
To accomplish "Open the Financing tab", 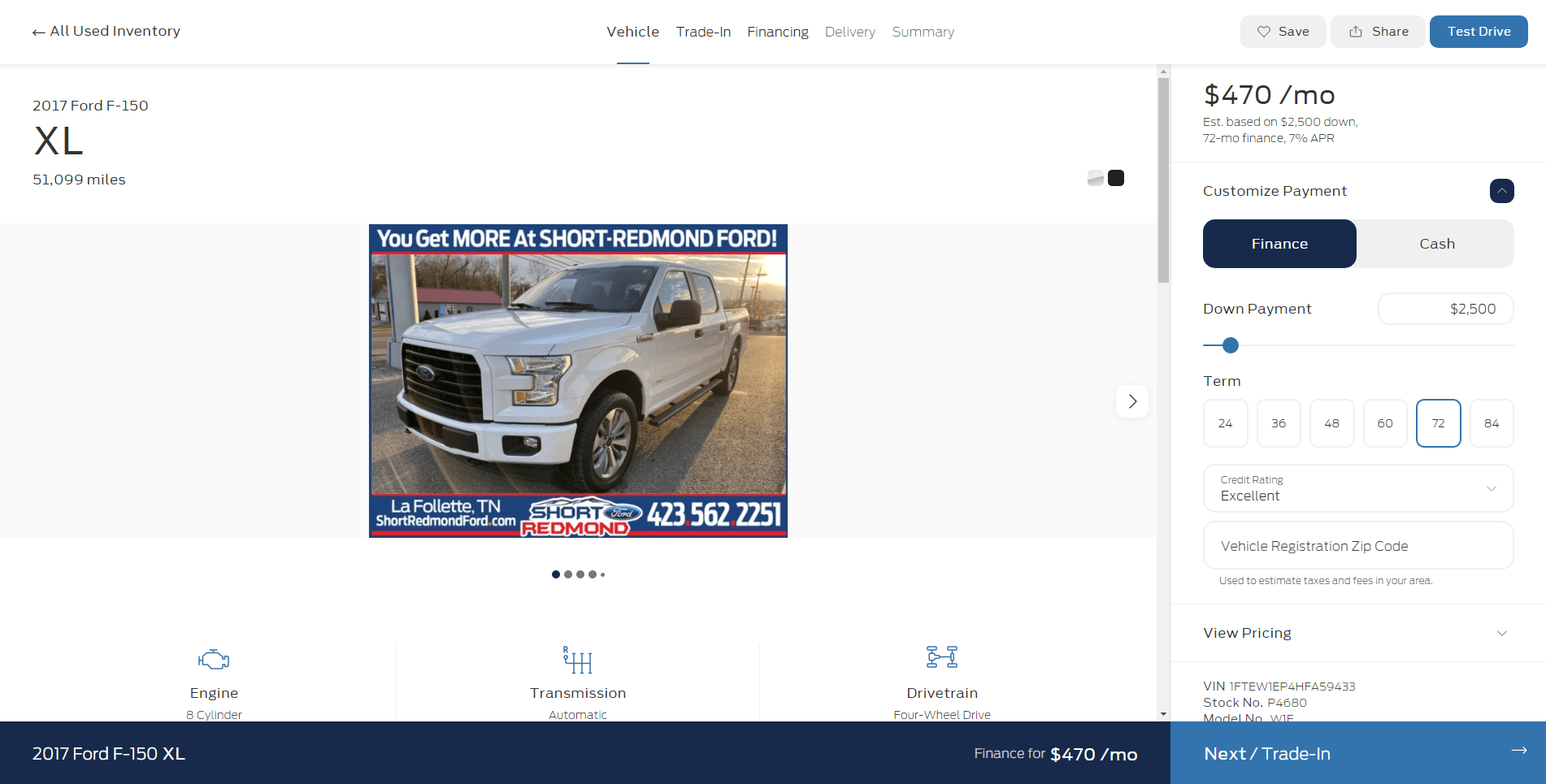I will point(777,32).
